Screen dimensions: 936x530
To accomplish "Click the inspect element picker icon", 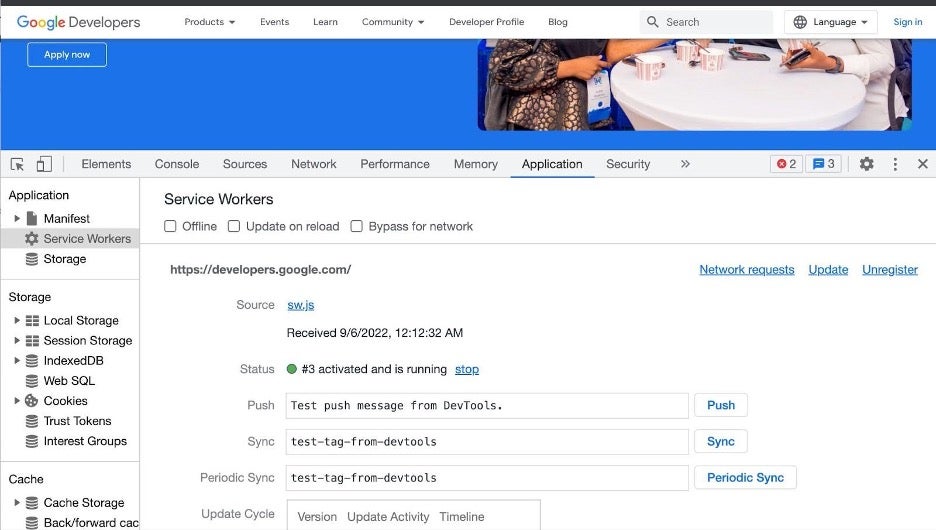I will [17, 164].
